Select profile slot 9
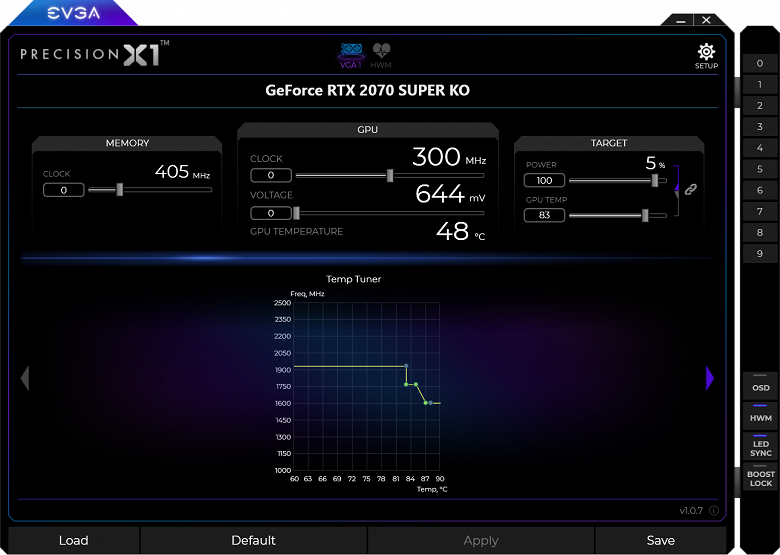Viewport: 780px width, 555px height. (760, 254)
